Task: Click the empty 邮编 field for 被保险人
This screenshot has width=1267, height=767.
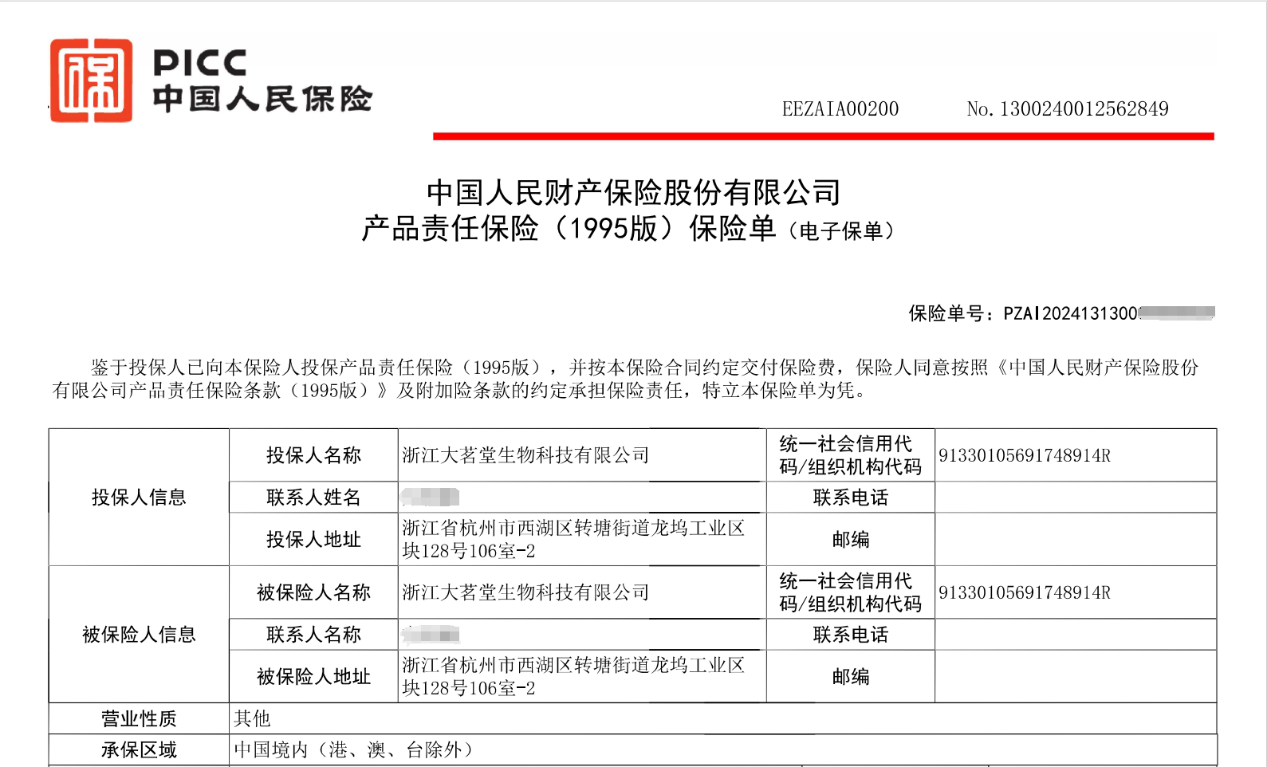Action: [x=1075, y=677]
